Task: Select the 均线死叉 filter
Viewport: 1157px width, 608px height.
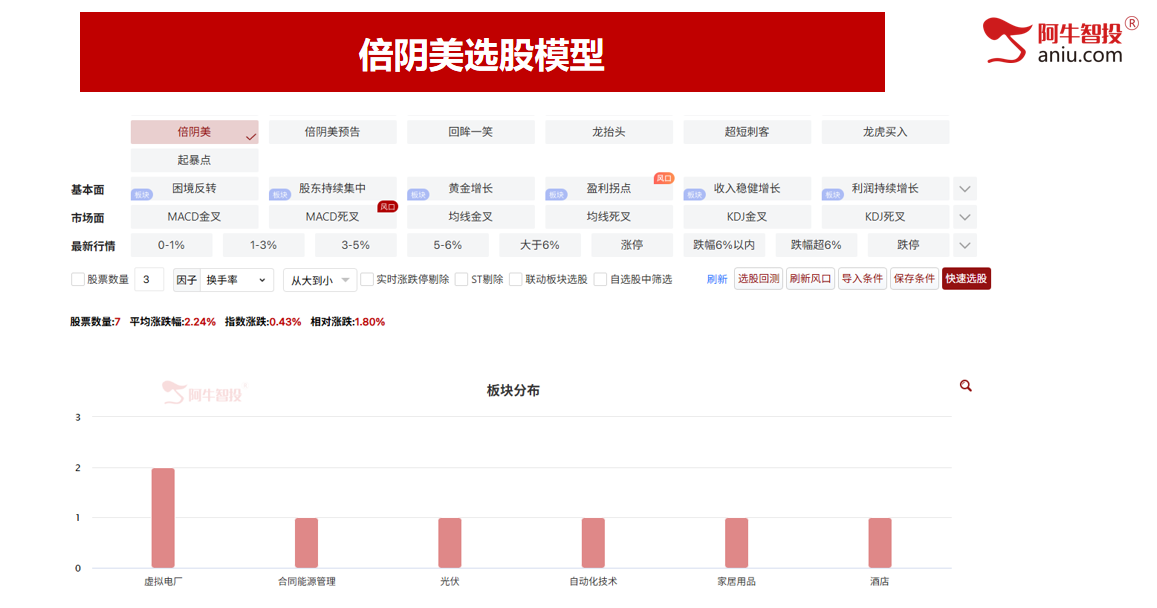Action: pos(609,217)
